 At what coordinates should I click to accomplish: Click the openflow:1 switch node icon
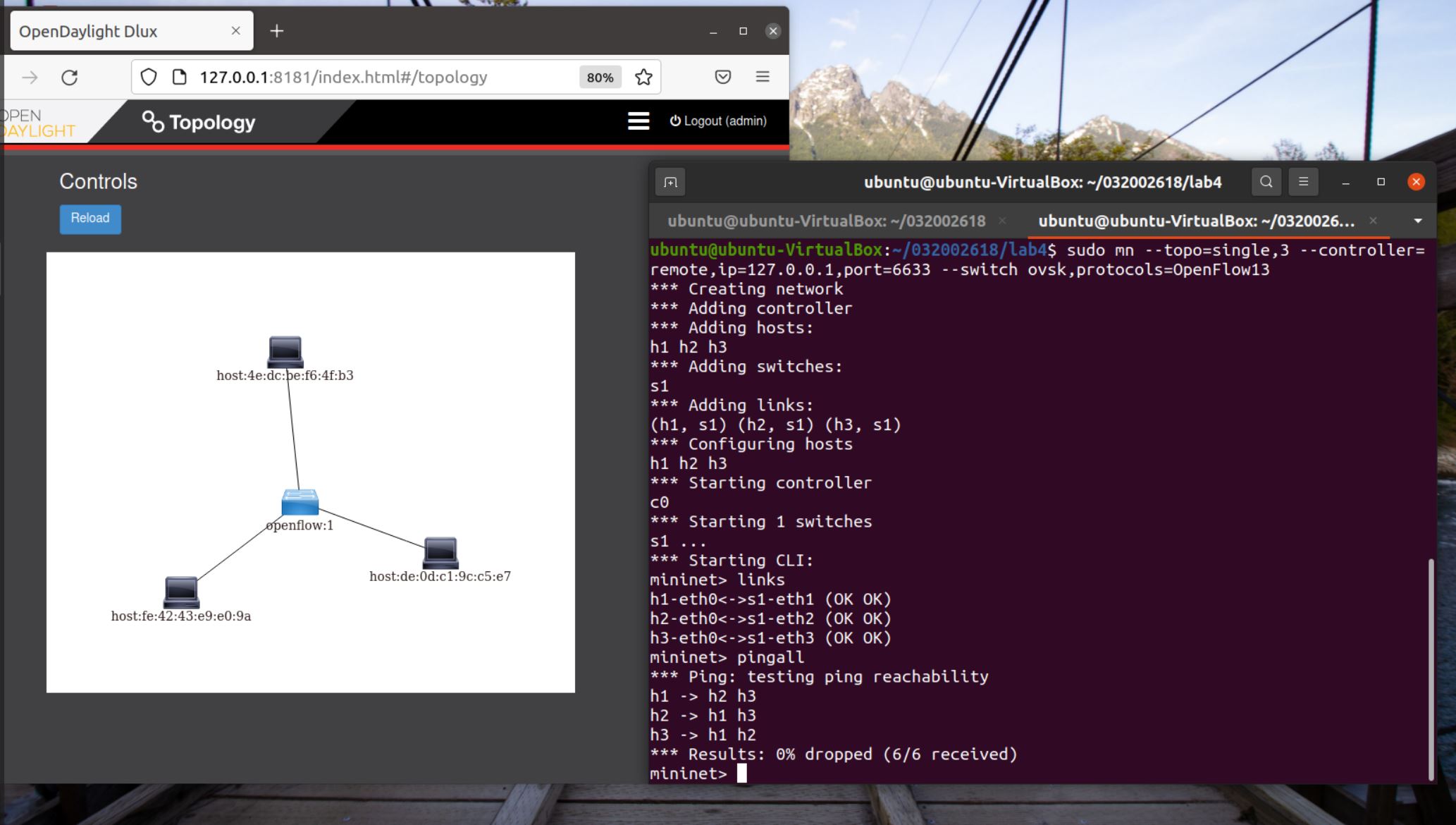[300, 502]
